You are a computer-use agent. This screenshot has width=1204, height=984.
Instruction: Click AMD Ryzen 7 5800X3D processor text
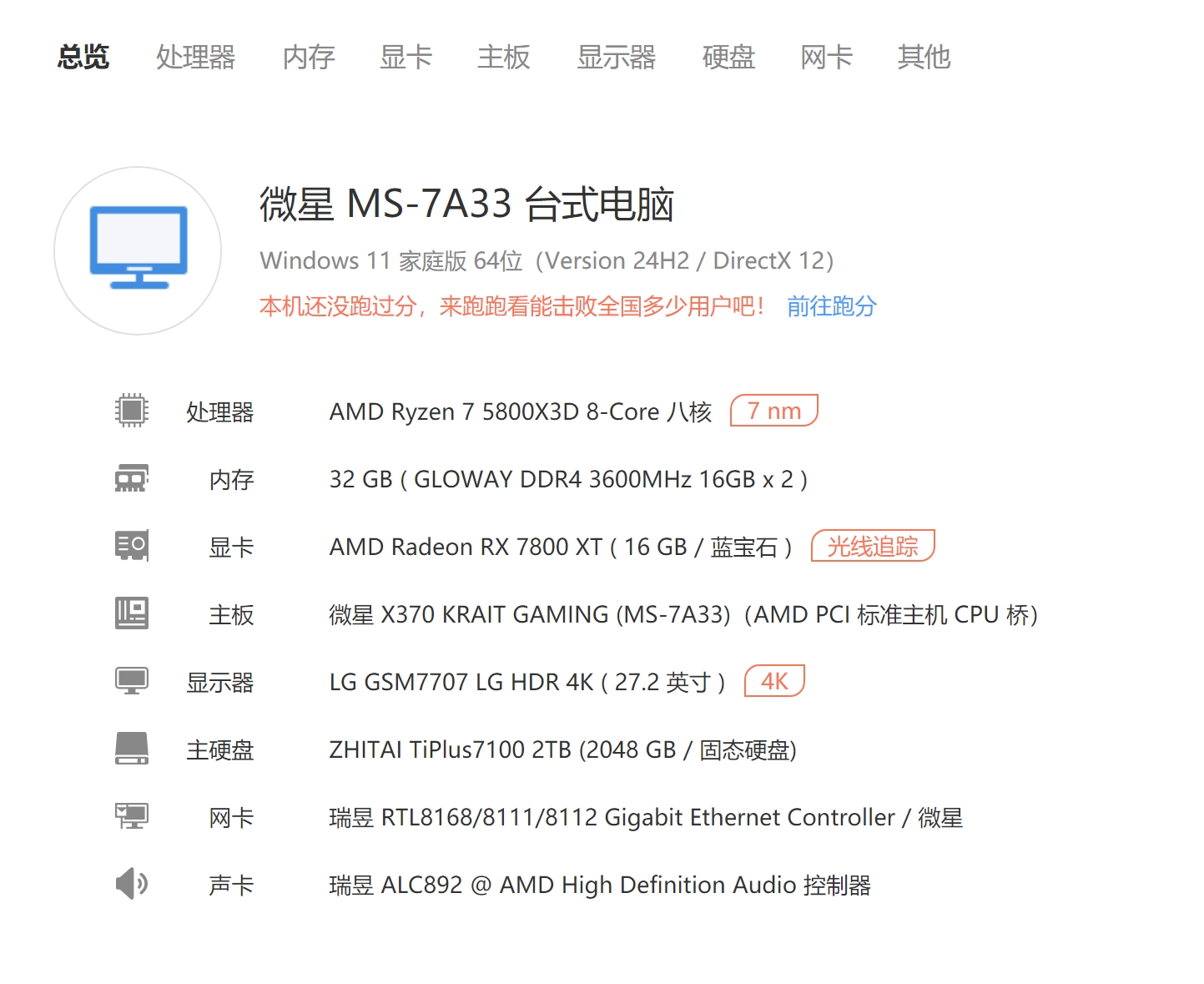coord(521,411)
